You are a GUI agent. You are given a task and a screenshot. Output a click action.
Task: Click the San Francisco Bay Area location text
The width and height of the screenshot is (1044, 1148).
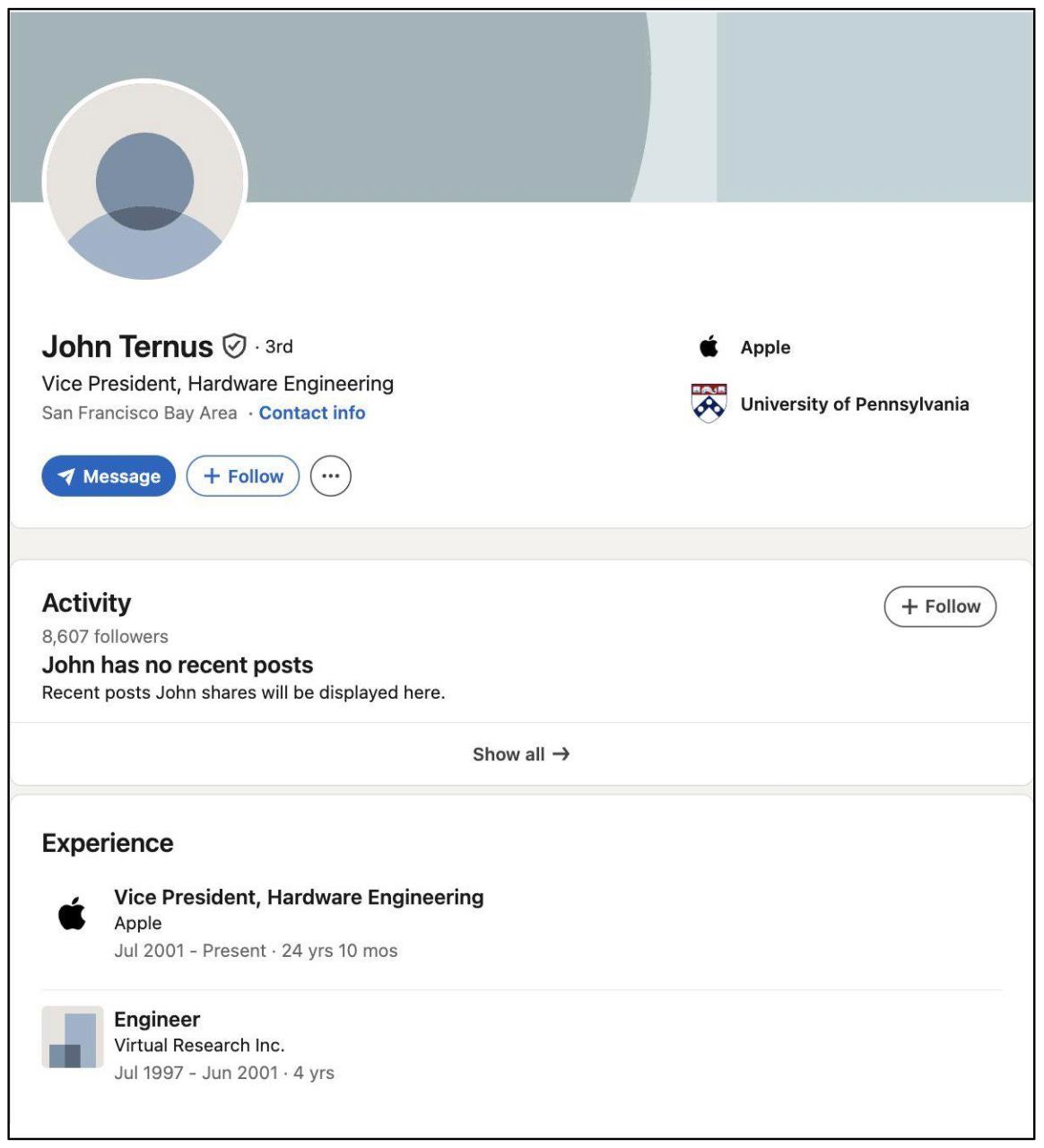point(140,413)
